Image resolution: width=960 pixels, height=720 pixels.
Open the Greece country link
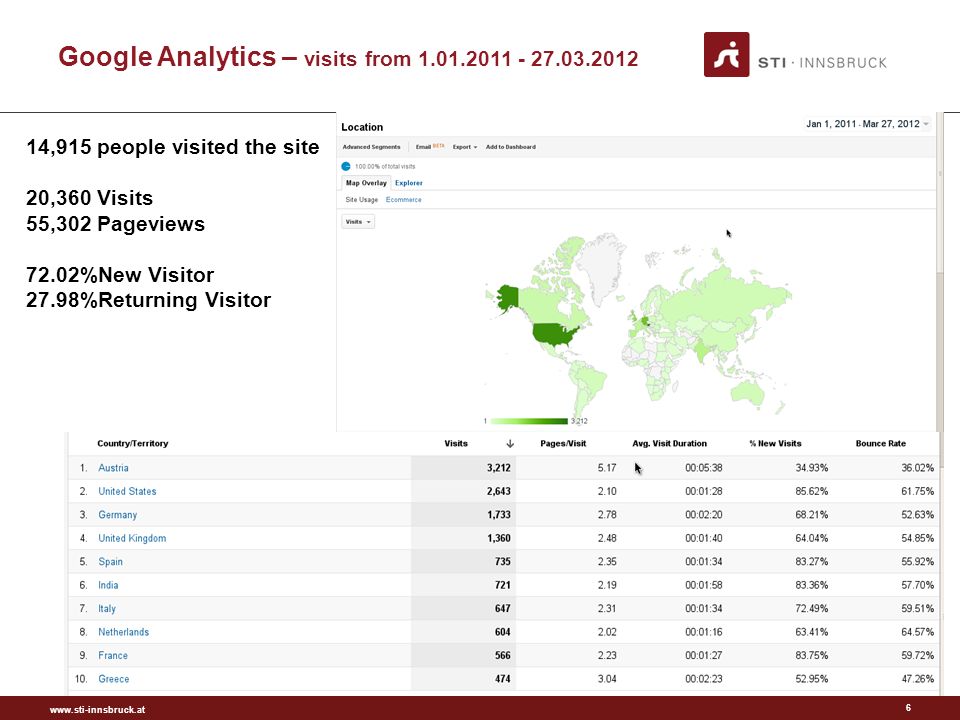click(113, 679)
